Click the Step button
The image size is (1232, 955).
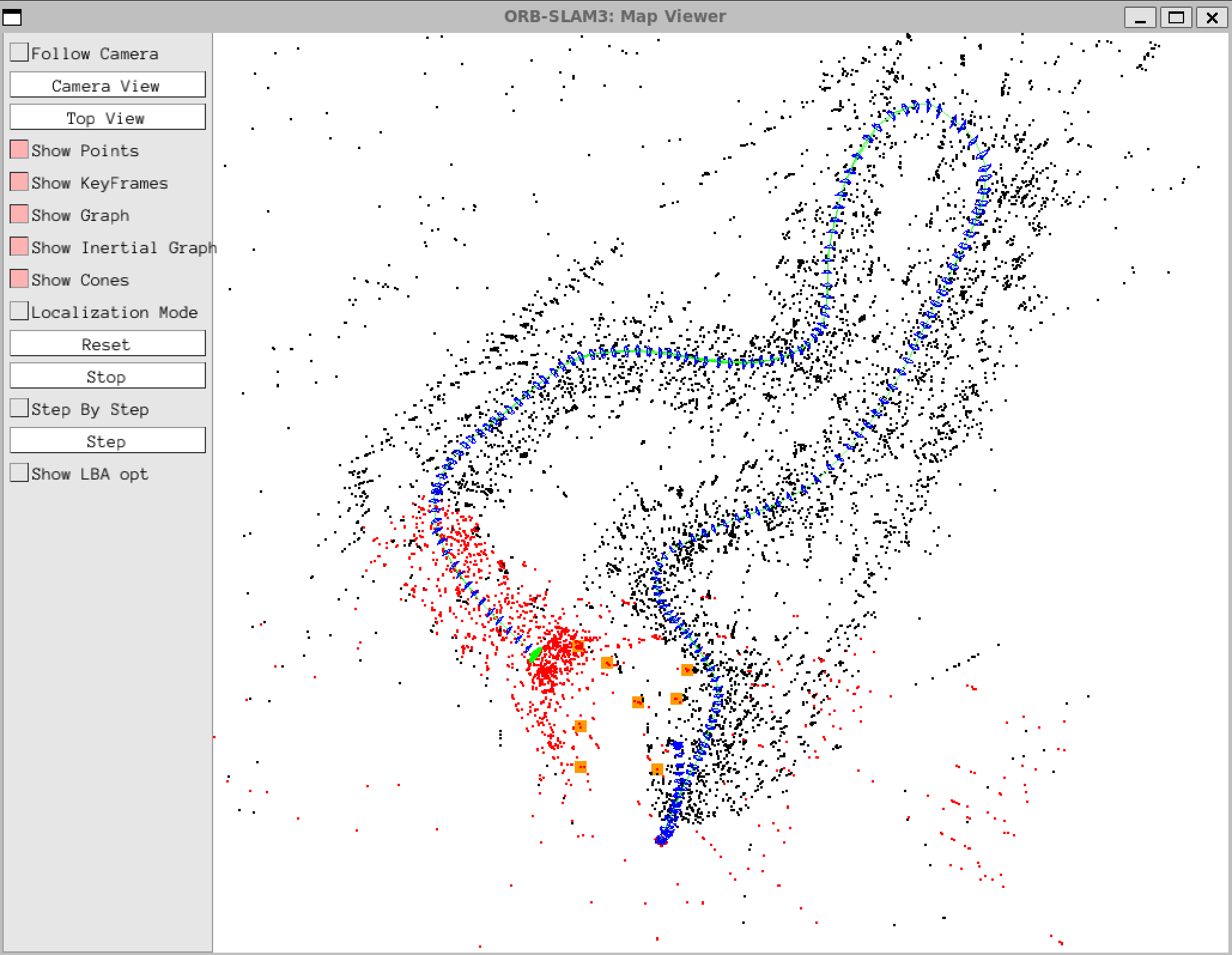click(107, 441)
